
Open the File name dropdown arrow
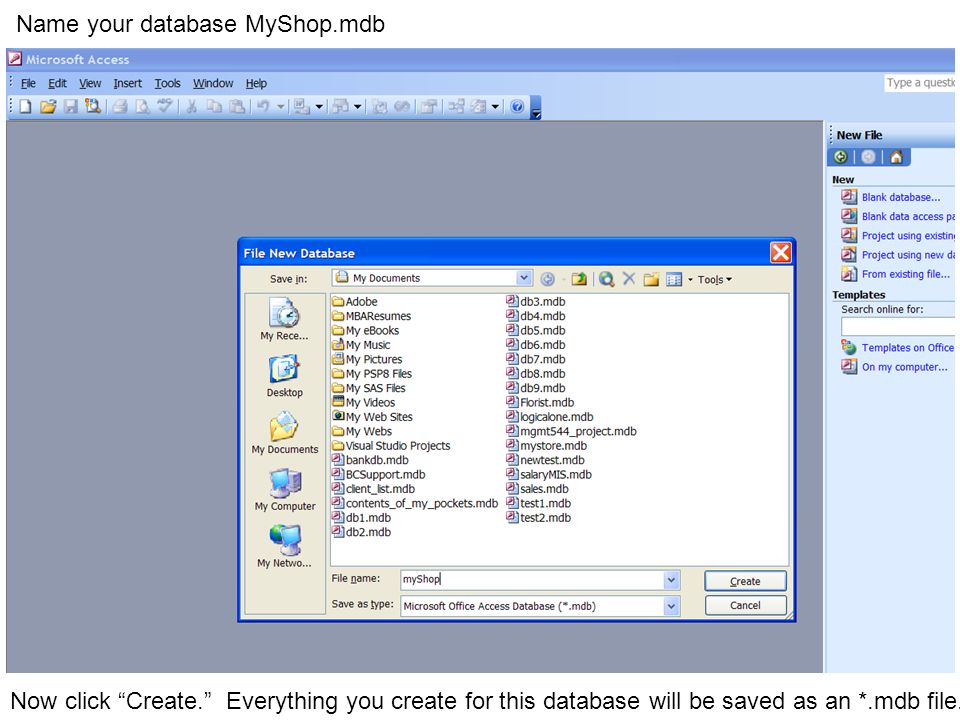click(x=672, y=580)
